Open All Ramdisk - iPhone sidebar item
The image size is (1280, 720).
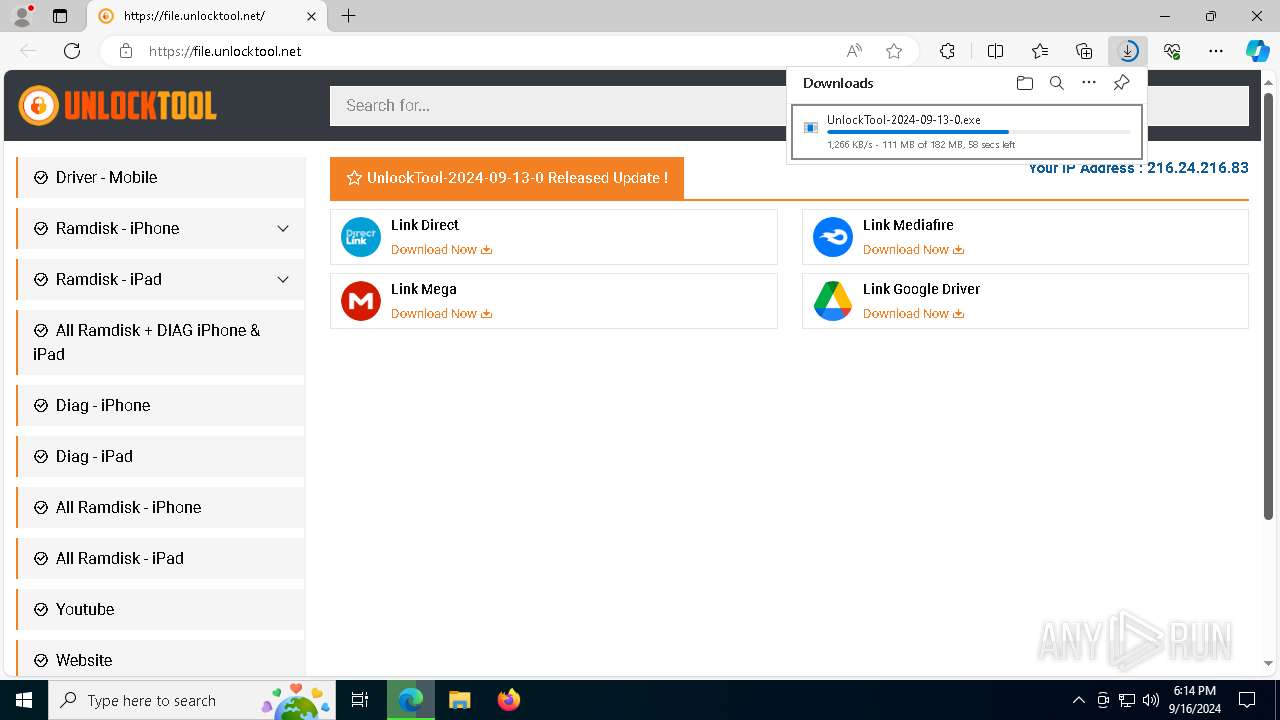tap(161, 507)
